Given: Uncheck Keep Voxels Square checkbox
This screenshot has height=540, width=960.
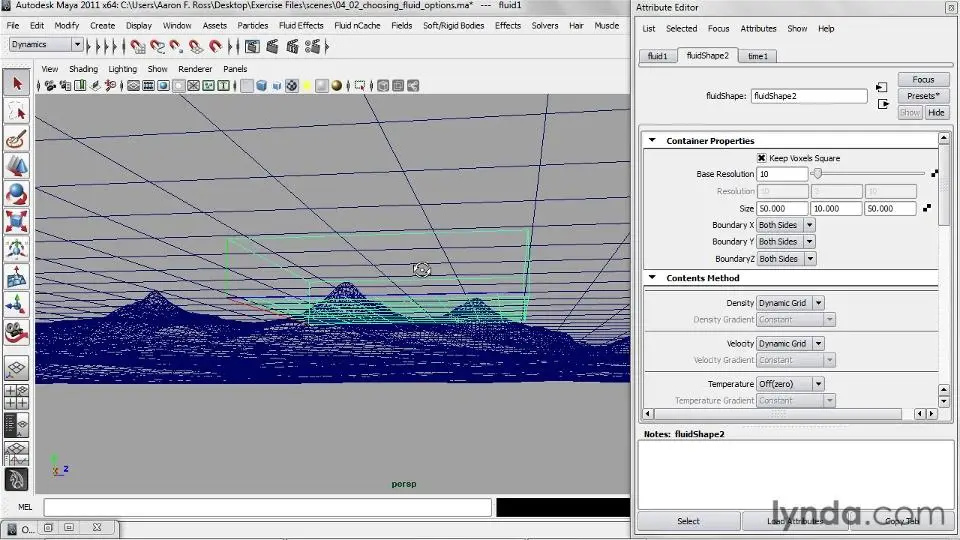Looking at the screenshot, I should (762, 158).
